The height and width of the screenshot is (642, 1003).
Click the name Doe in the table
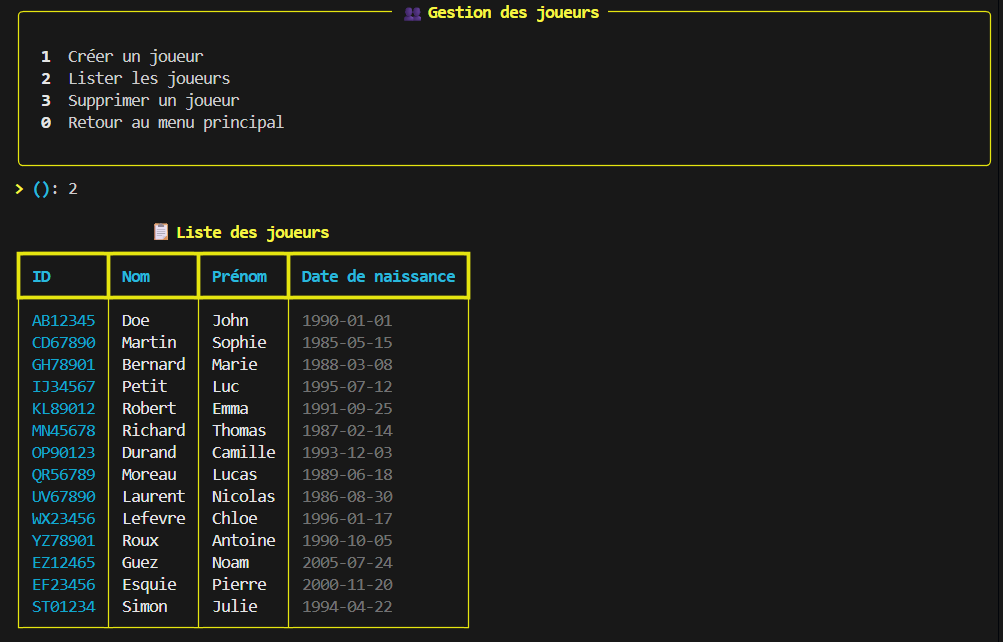134,320
